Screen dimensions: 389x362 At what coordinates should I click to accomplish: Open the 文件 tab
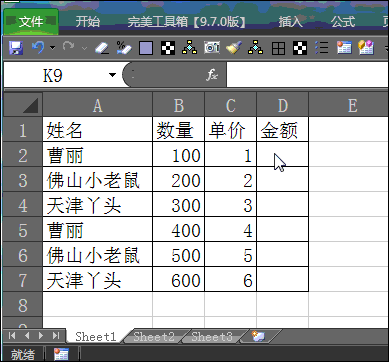coord(31,22)
